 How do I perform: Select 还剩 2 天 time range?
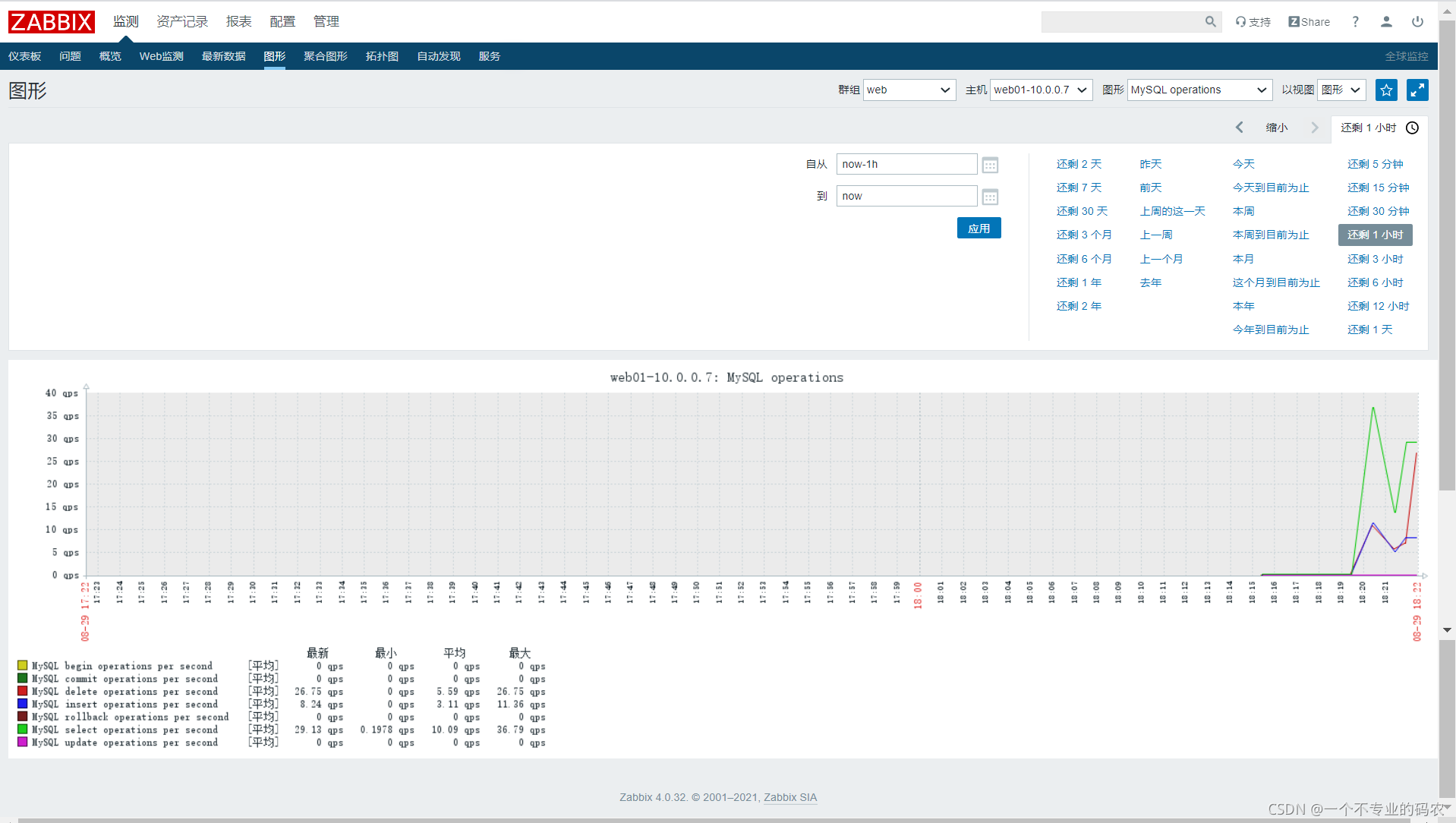tap(1079, 164)
